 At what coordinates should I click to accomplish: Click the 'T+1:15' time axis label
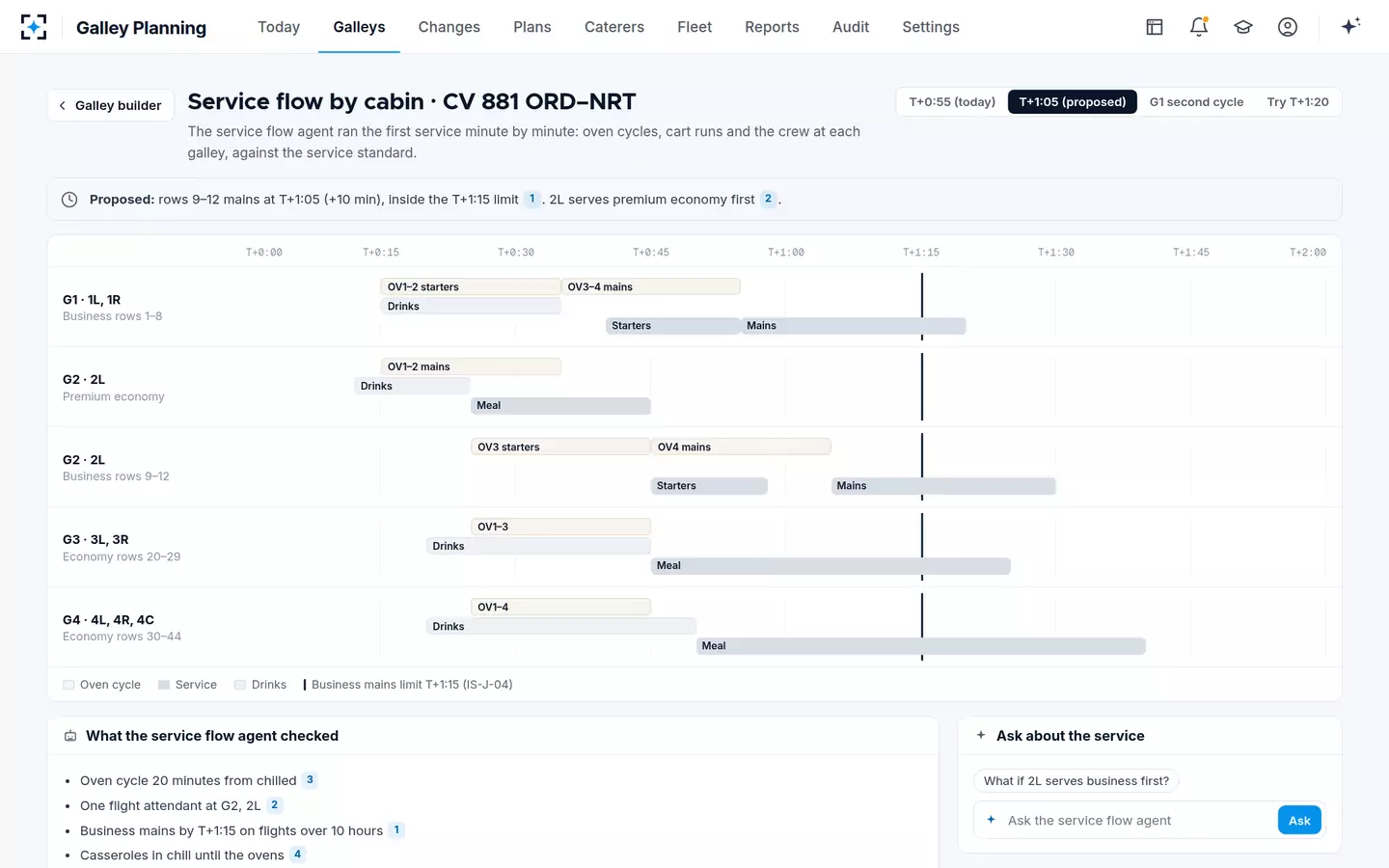[921, 253]
